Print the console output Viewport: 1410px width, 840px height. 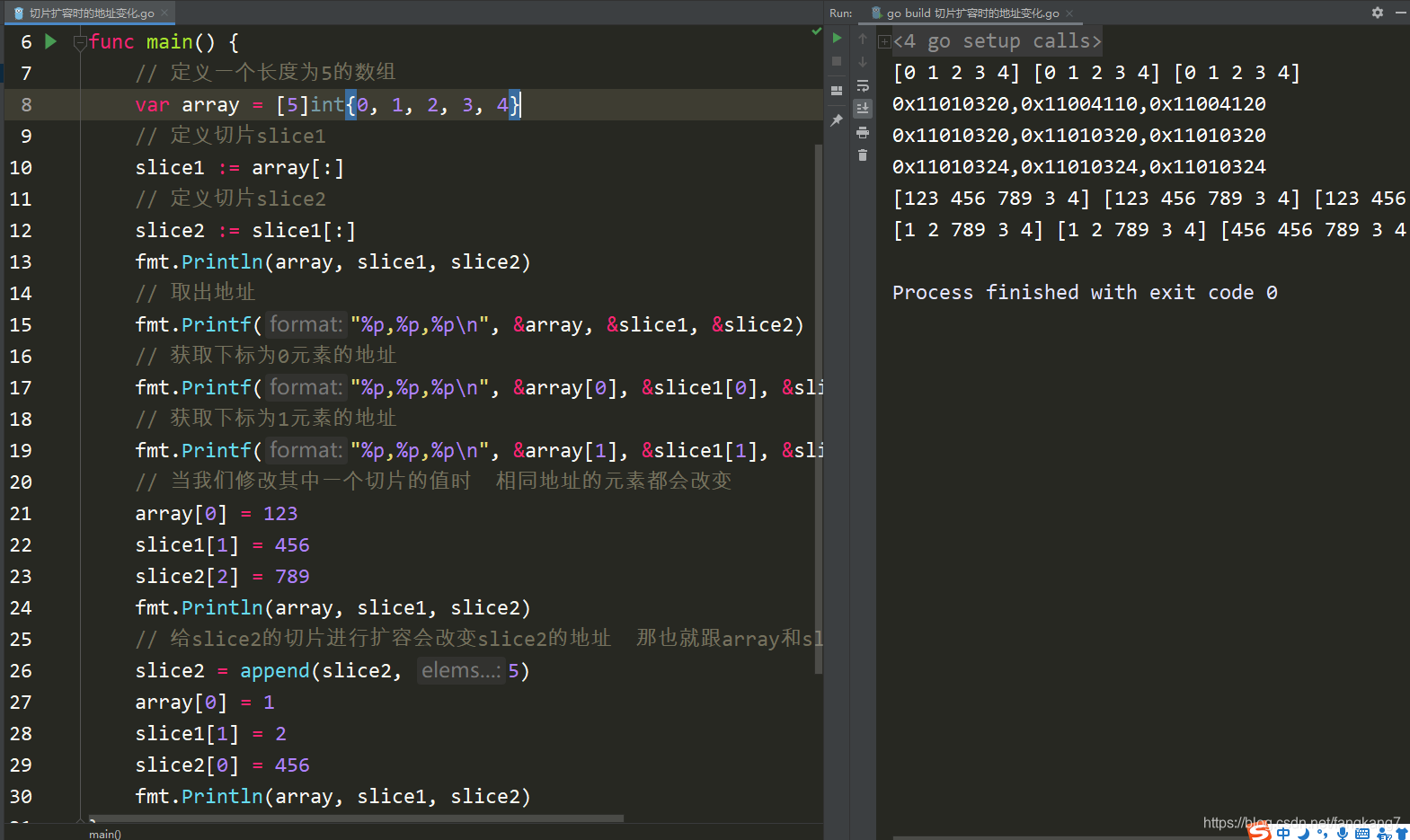coord(863,132)
